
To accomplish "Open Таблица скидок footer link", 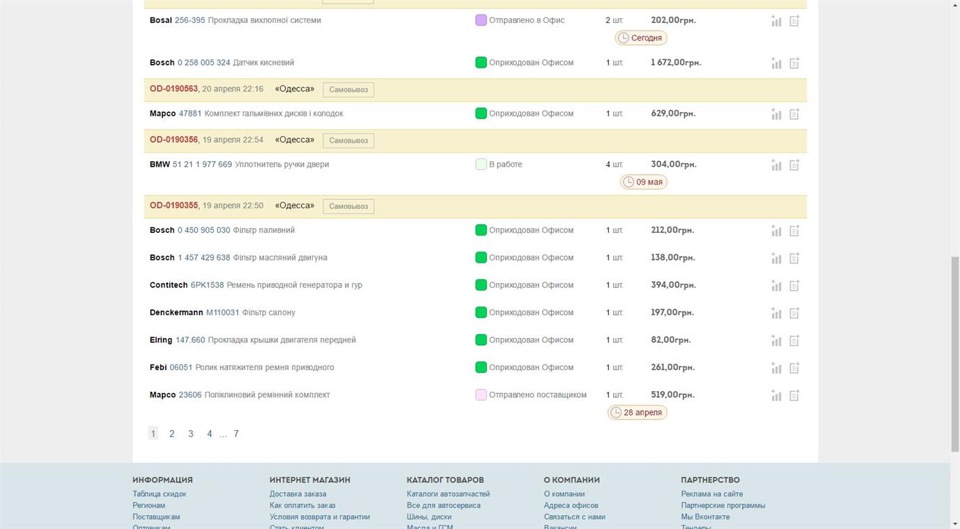I will (159, 493).
